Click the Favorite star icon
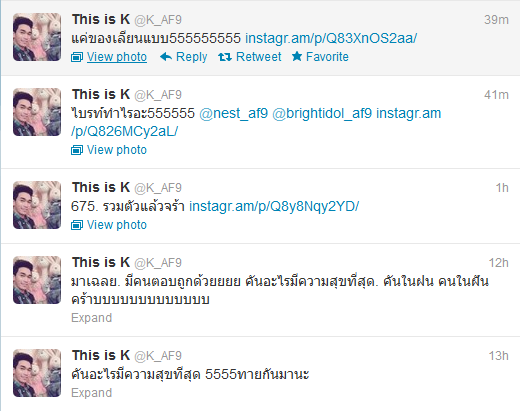Image resolution: width=520 pixels, height=411 pixels. click(x=297, y=57)
